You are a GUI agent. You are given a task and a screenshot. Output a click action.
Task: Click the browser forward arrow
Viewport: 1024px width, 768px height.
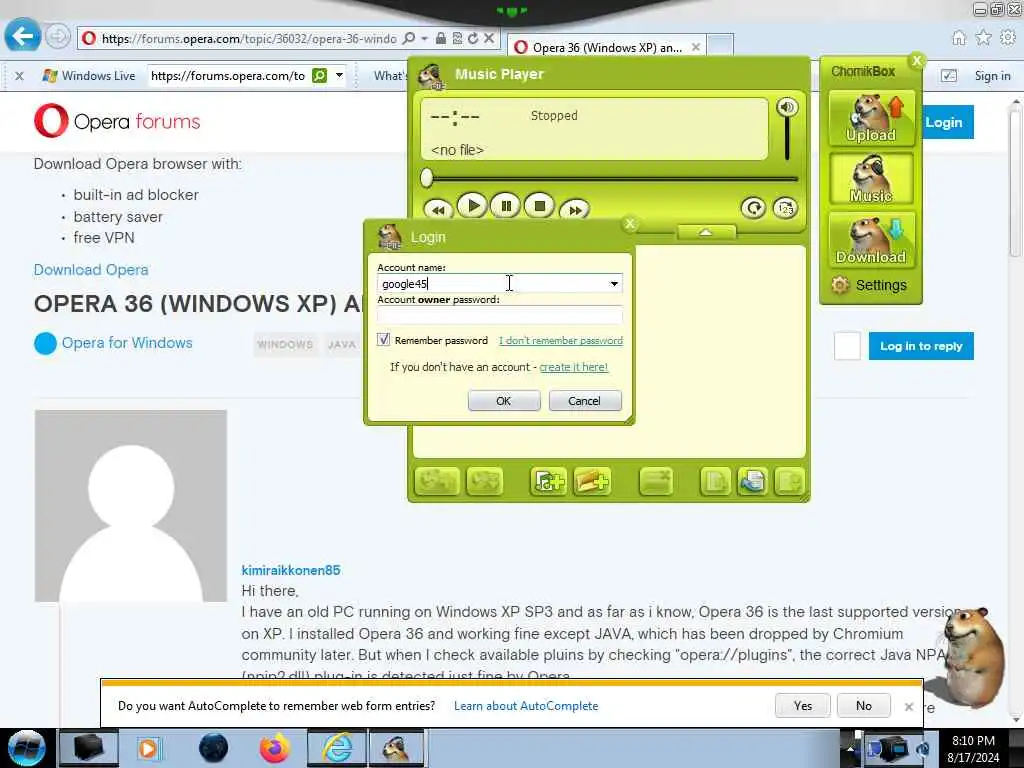tap(57, 36)
